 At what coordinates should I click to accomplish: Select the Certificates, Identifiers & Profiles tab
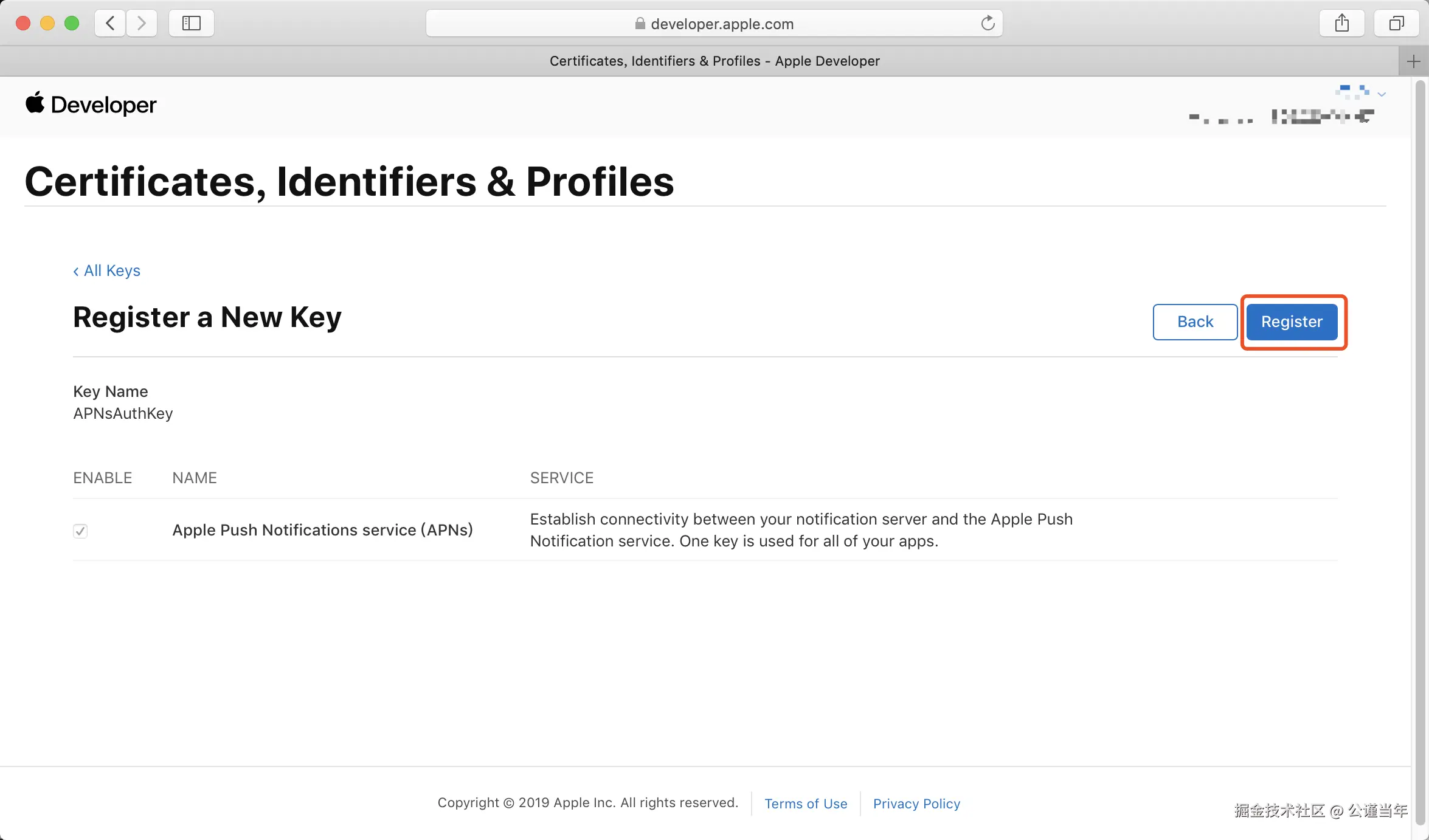click(714, 61)
